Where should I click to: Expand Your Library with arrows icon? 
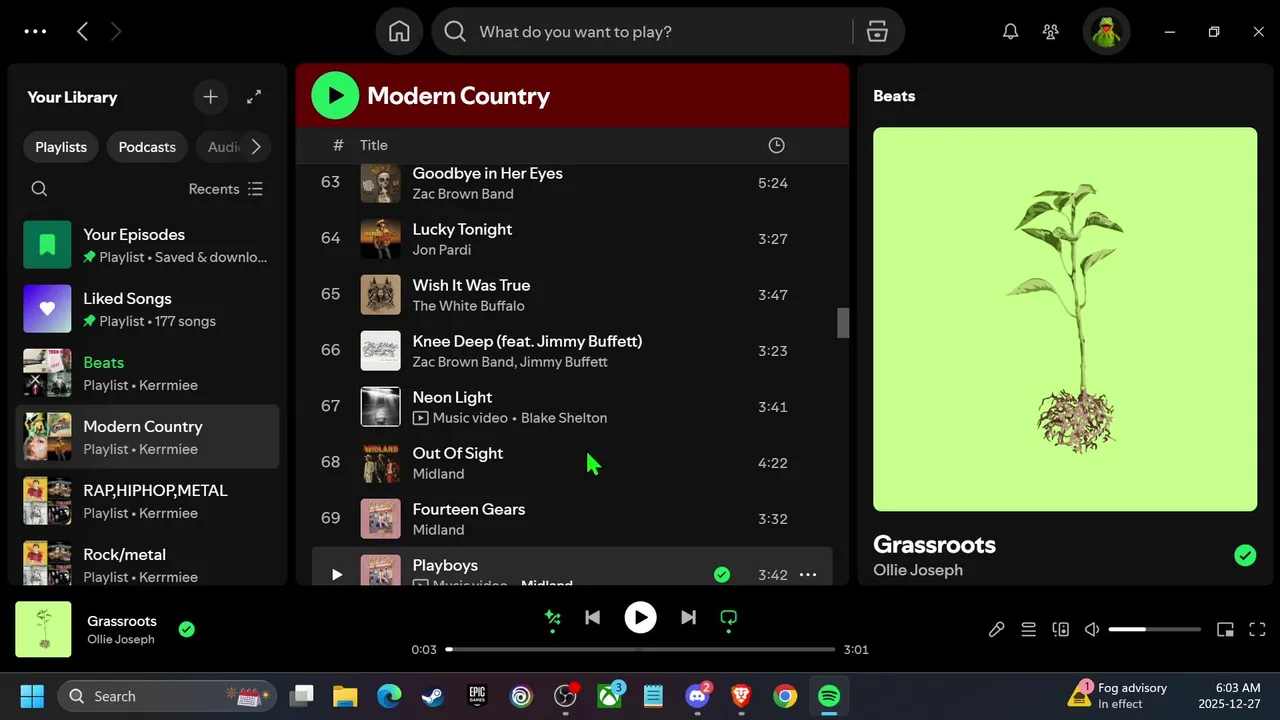click(254, 97)
